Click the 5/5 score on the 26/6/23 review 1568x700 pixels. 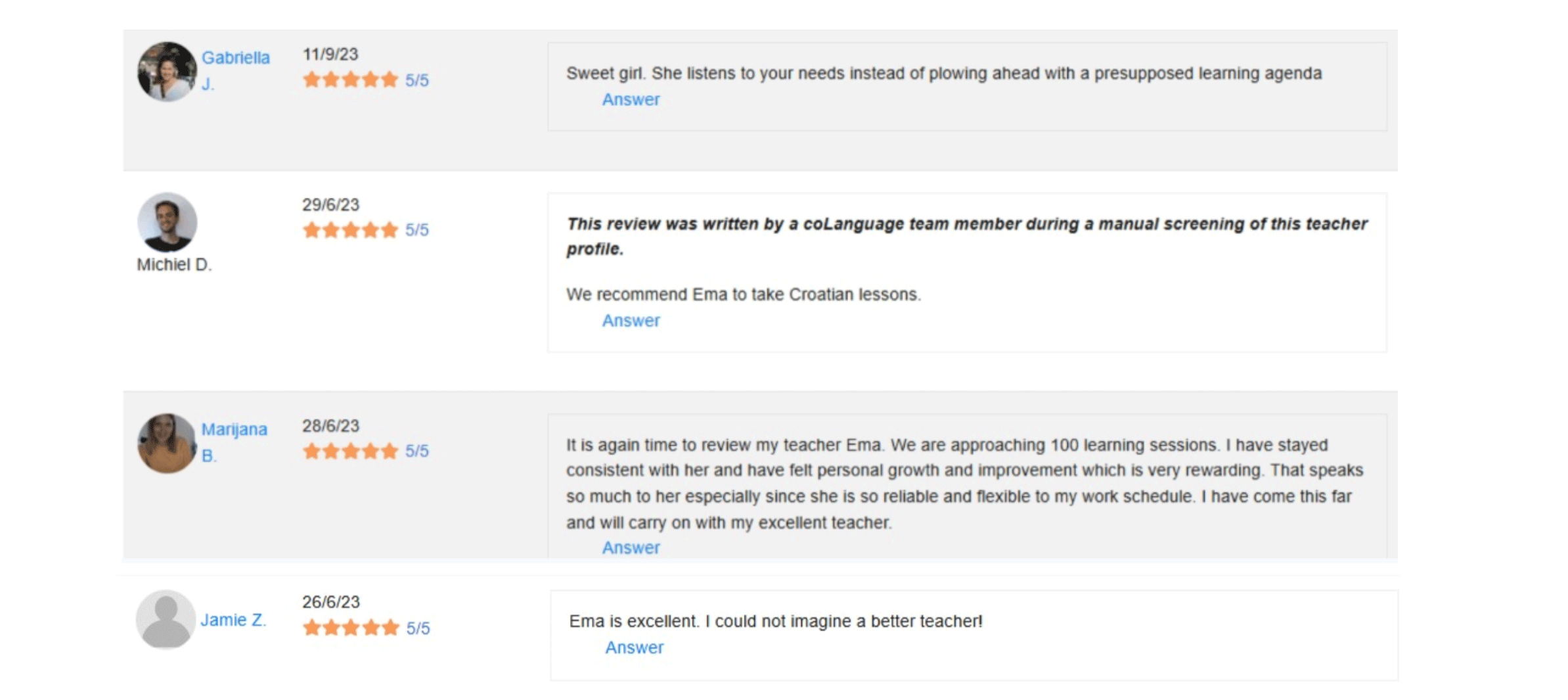tap(418, 628)
